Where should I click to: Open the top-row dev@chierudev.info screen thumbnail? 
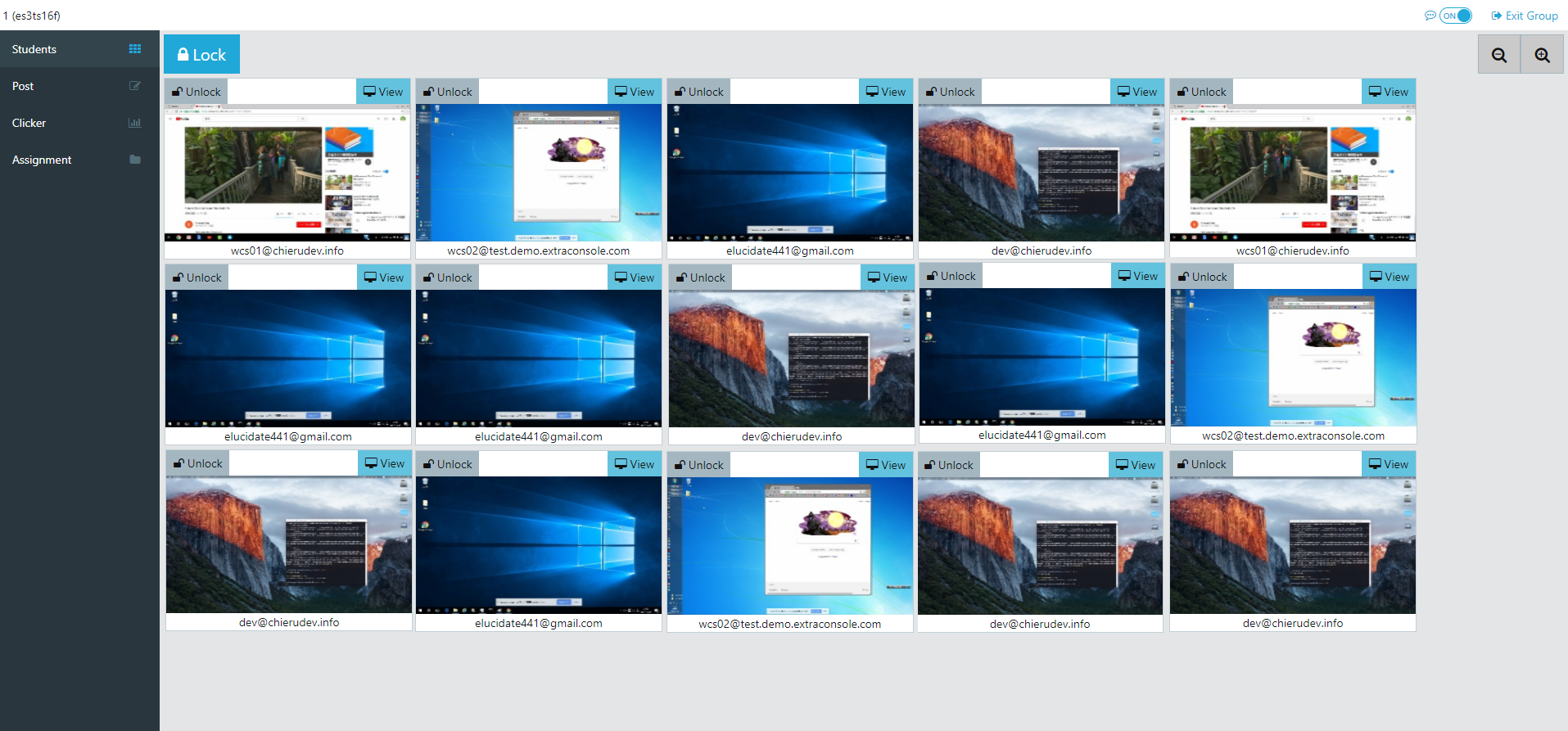coord(1041,173)
